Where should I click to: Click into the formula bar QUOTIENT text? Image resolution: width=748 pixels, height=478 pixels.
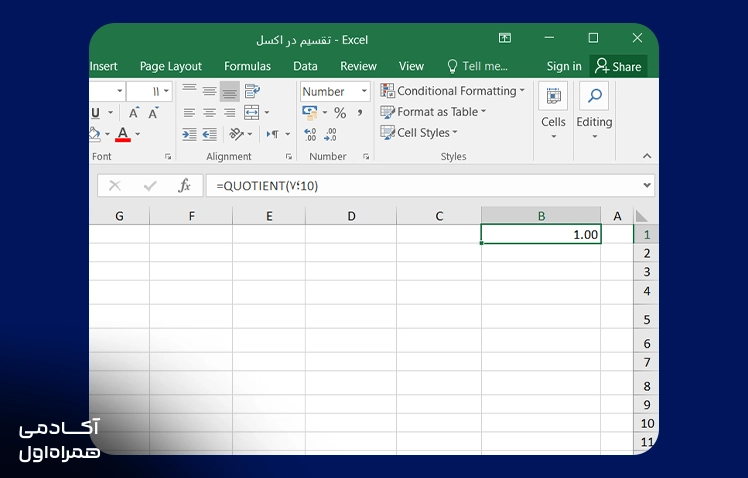click(267, 186)
